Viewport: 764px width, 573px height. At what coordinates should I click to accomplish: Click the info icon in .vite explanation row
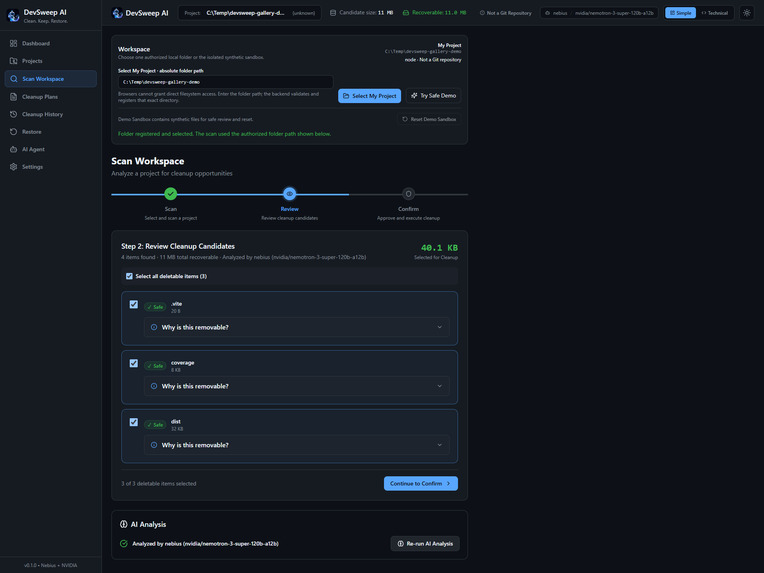coord(154,327)
